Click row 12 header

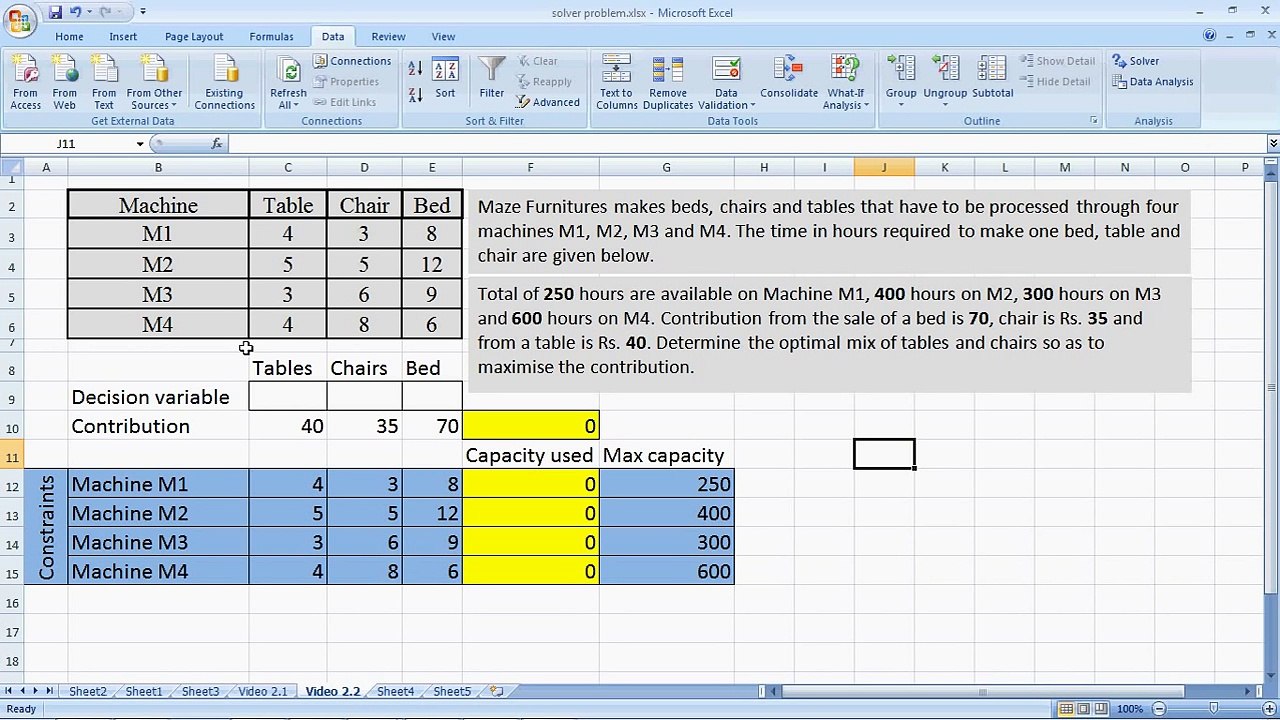click(12, 484)
